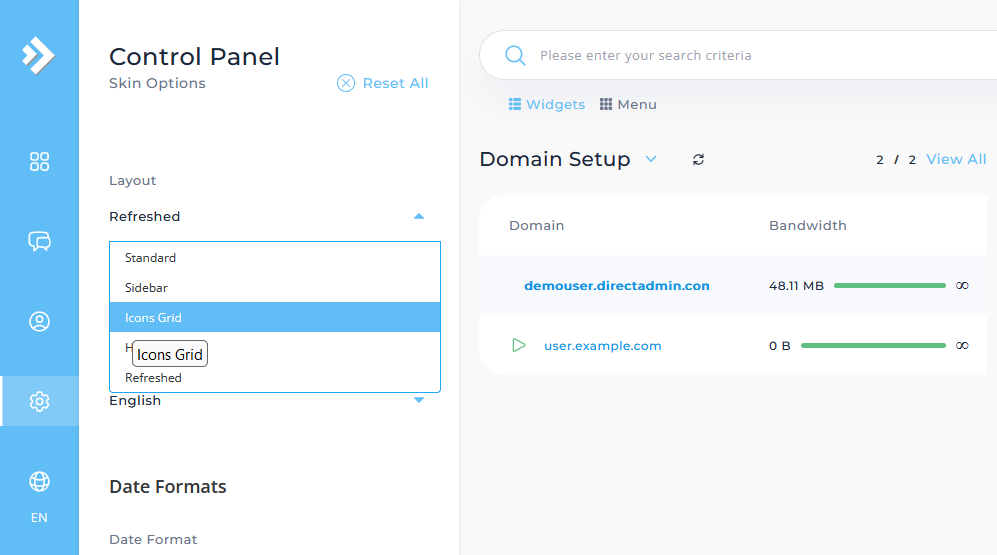Click the DirectAdmin logo icon
997x555 pixels.
tap(38, 55)
